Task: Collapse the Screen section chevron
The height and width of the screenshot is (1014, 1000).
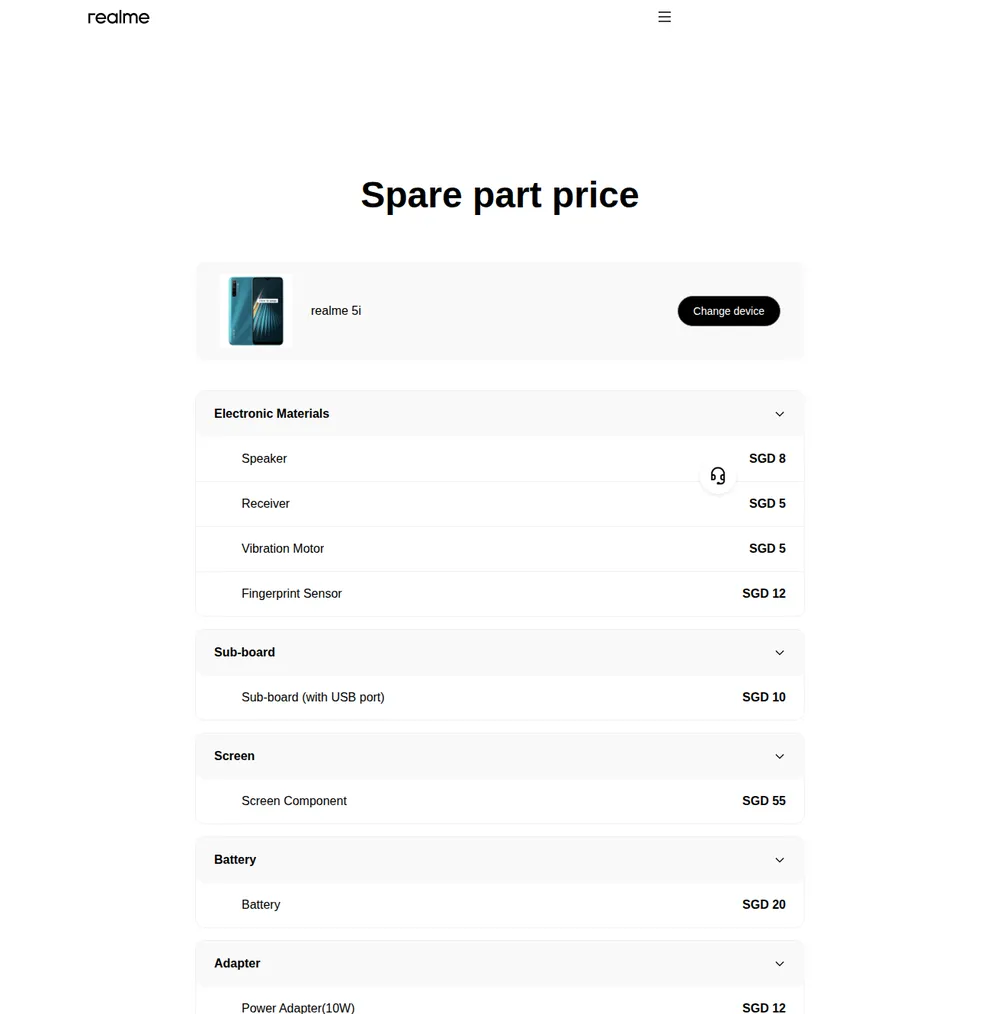Action: (779, 756)
